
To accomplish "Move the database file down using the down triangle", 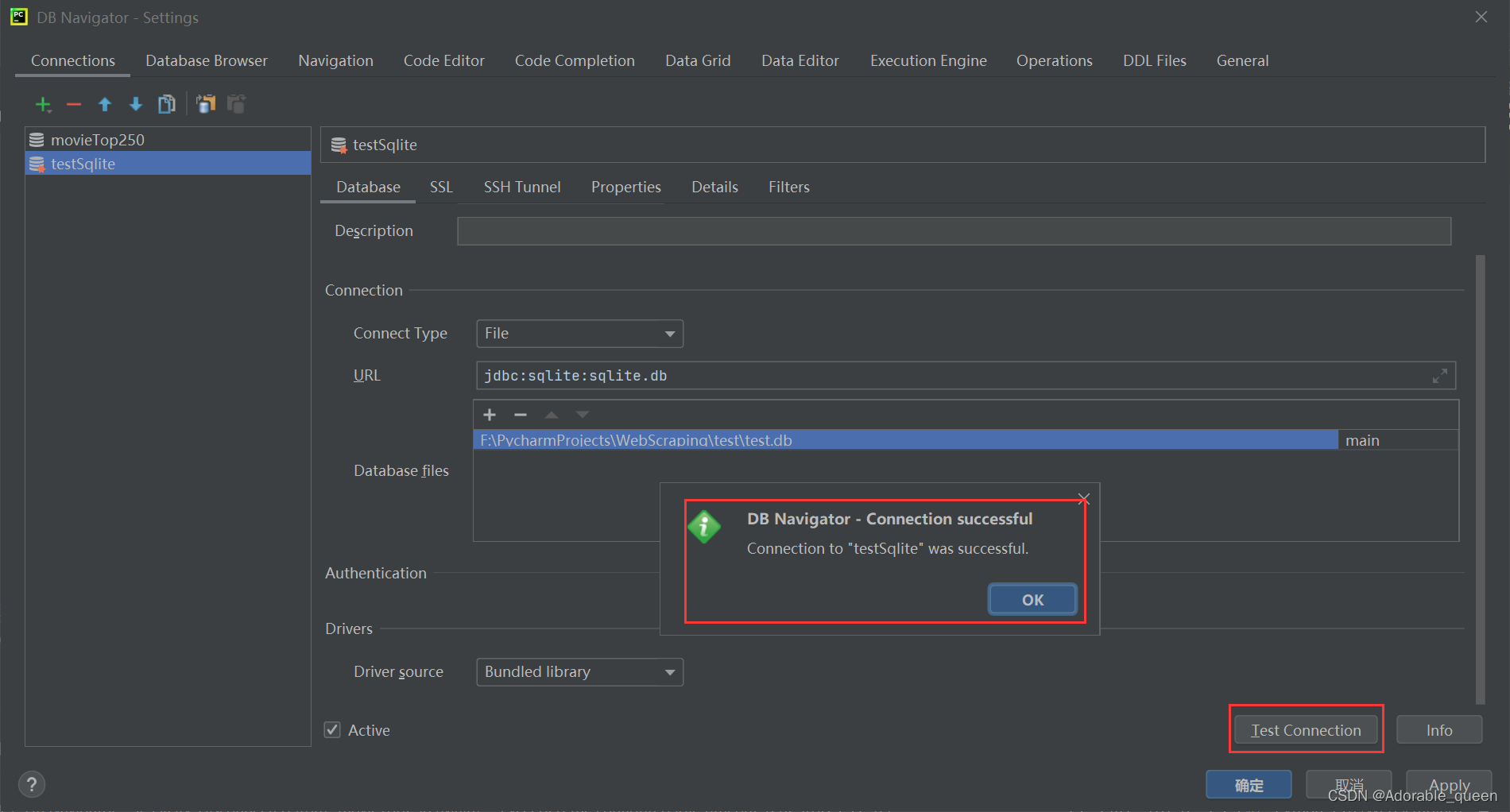I will tap(583, 415).
